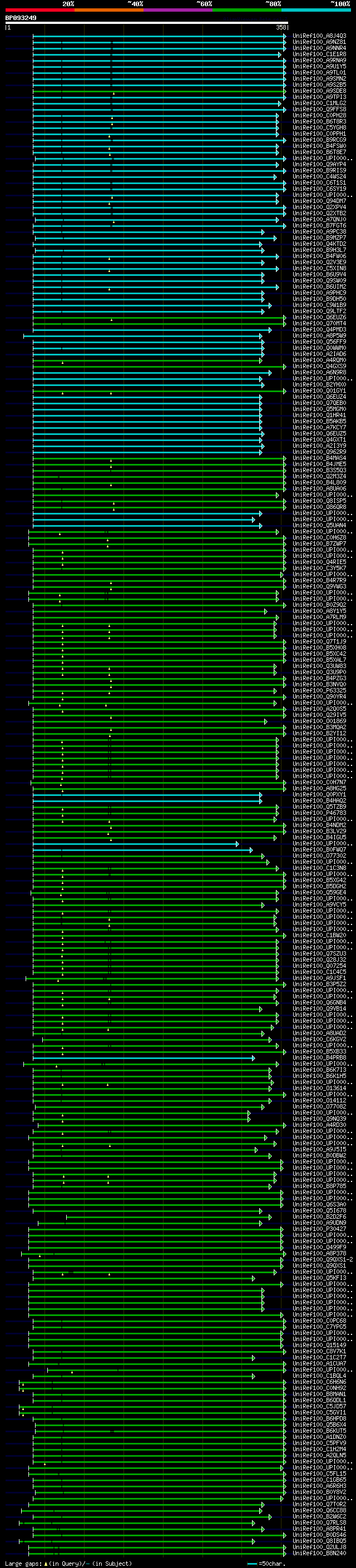This screenshot has width=356, height=1568.
Task: Click UniRef100_A7KCY7 label
Action: [319, 427]
